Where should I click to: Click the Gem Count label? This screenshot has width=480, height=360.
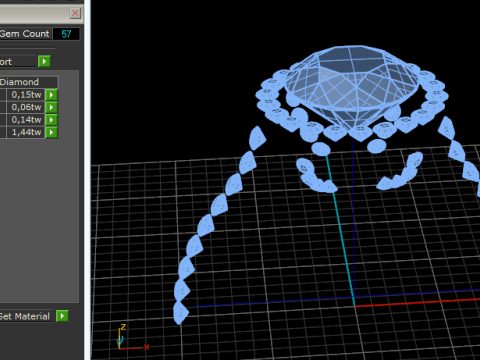[25, 34]
